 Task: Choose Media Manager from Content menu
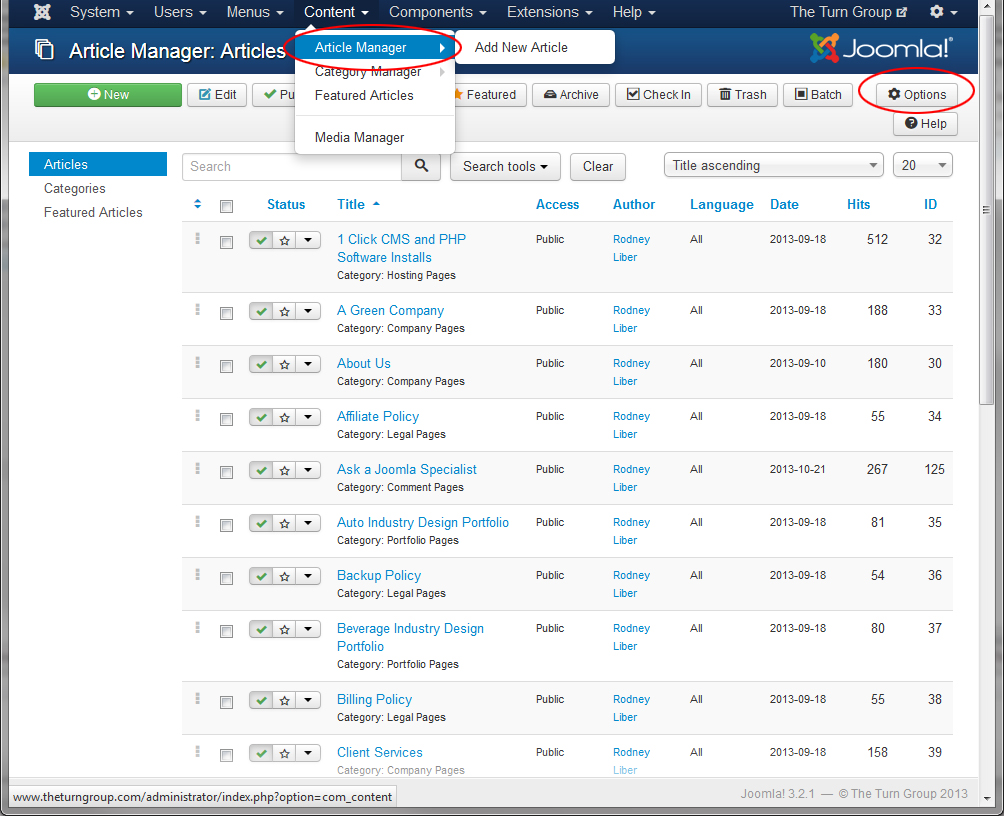tap(359, 138)
